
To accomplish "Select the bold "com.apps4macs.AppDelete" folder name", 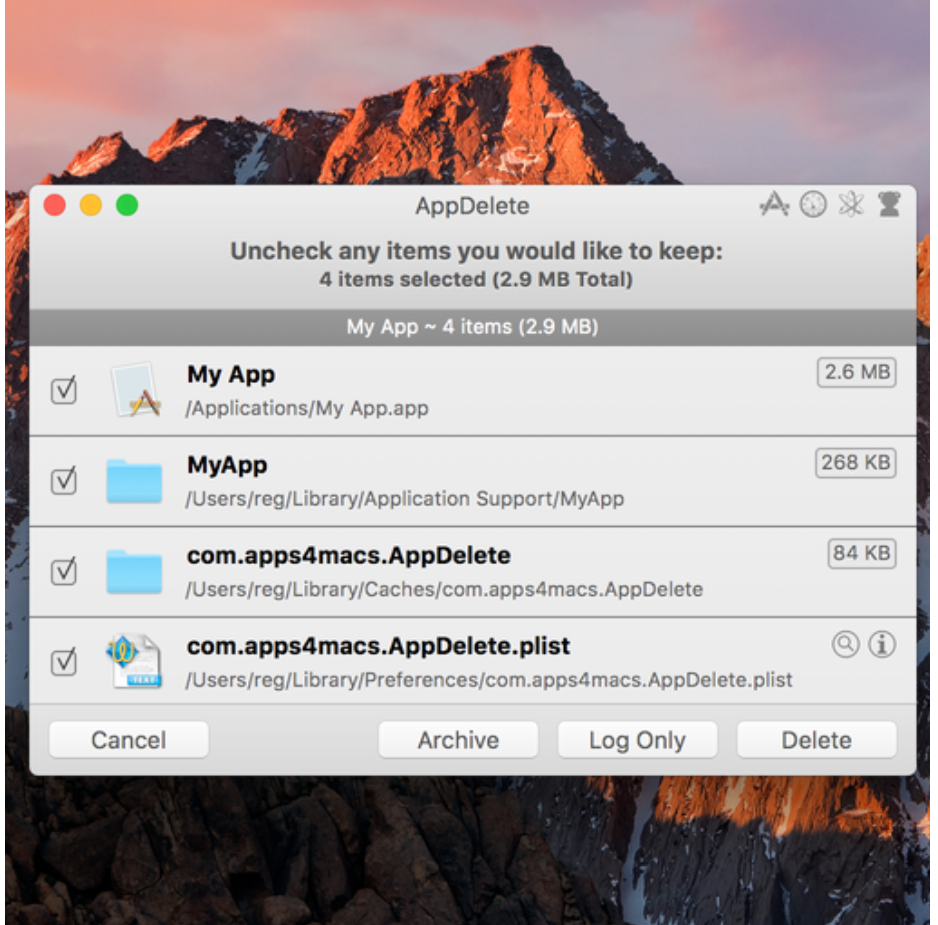I will 349,555.
